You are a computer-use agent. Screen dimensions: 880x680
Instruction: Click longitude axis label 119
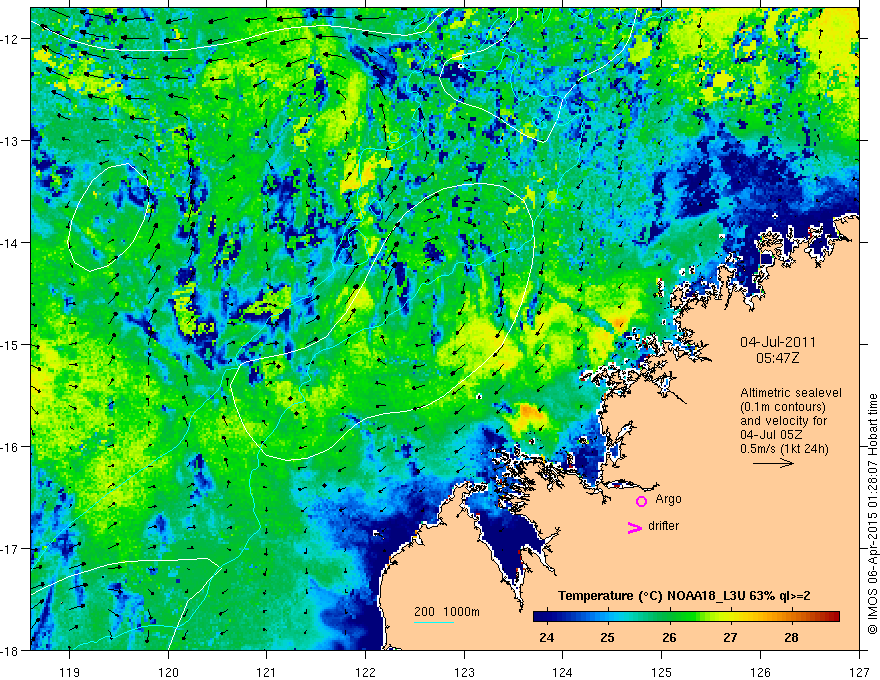point(70,672)
